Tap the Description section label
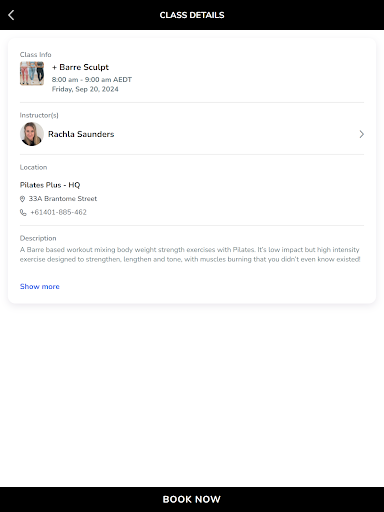This screenshot has width=384, height=512. coord(38,238)
